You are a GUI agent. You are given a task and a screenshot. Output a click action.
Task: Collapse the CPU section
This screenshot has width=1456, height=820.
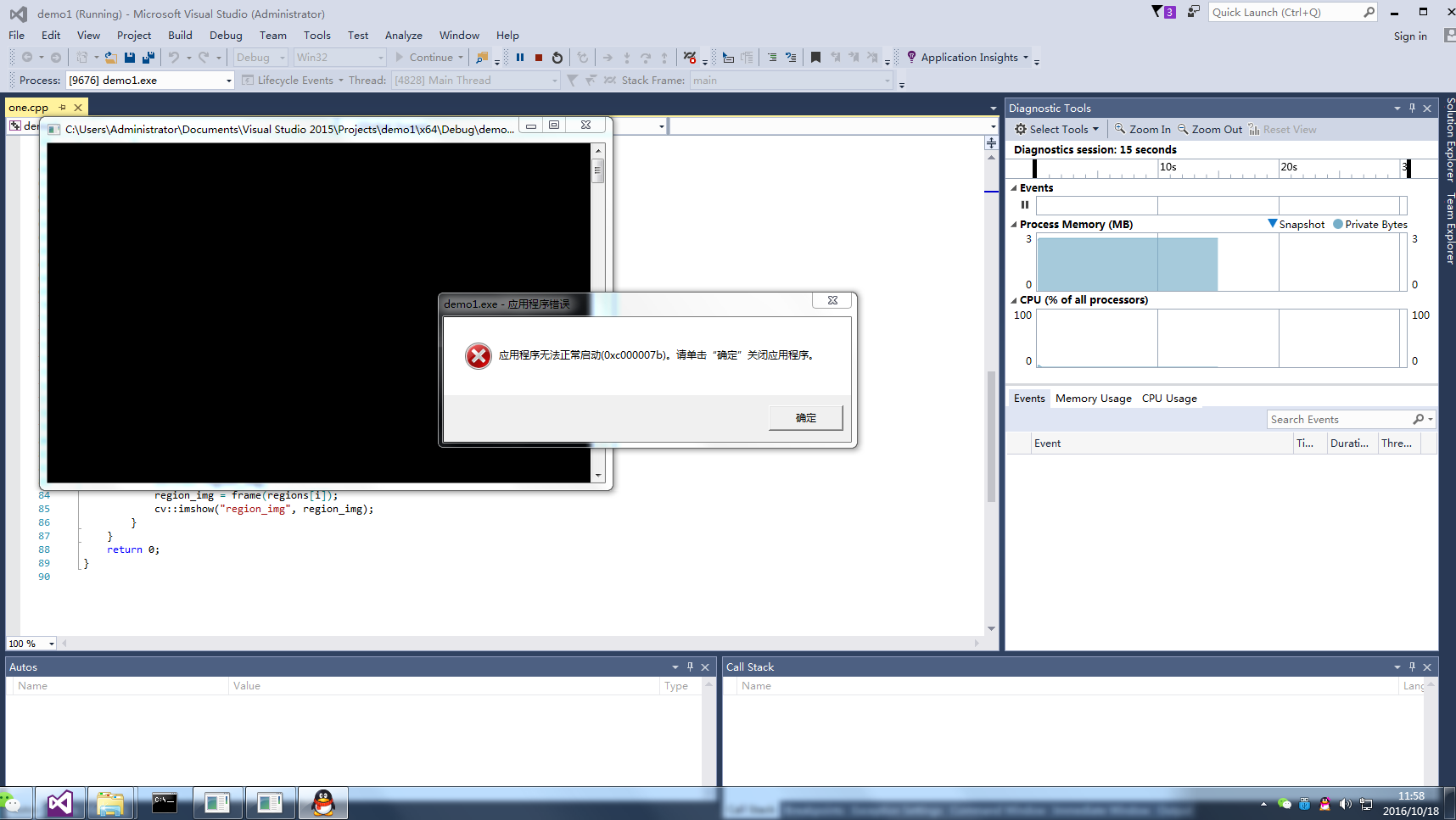pos(1014,300)
